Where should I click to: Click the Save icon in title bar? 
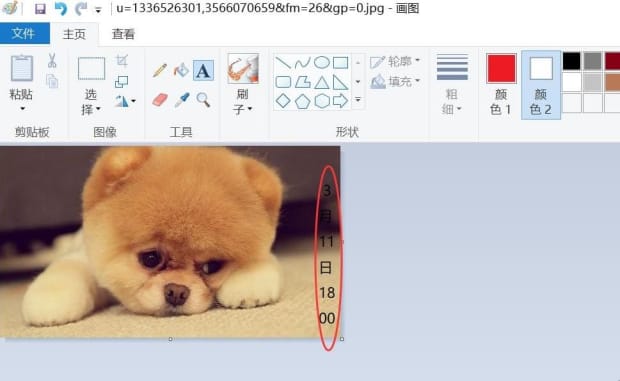(x=40, y=9)
